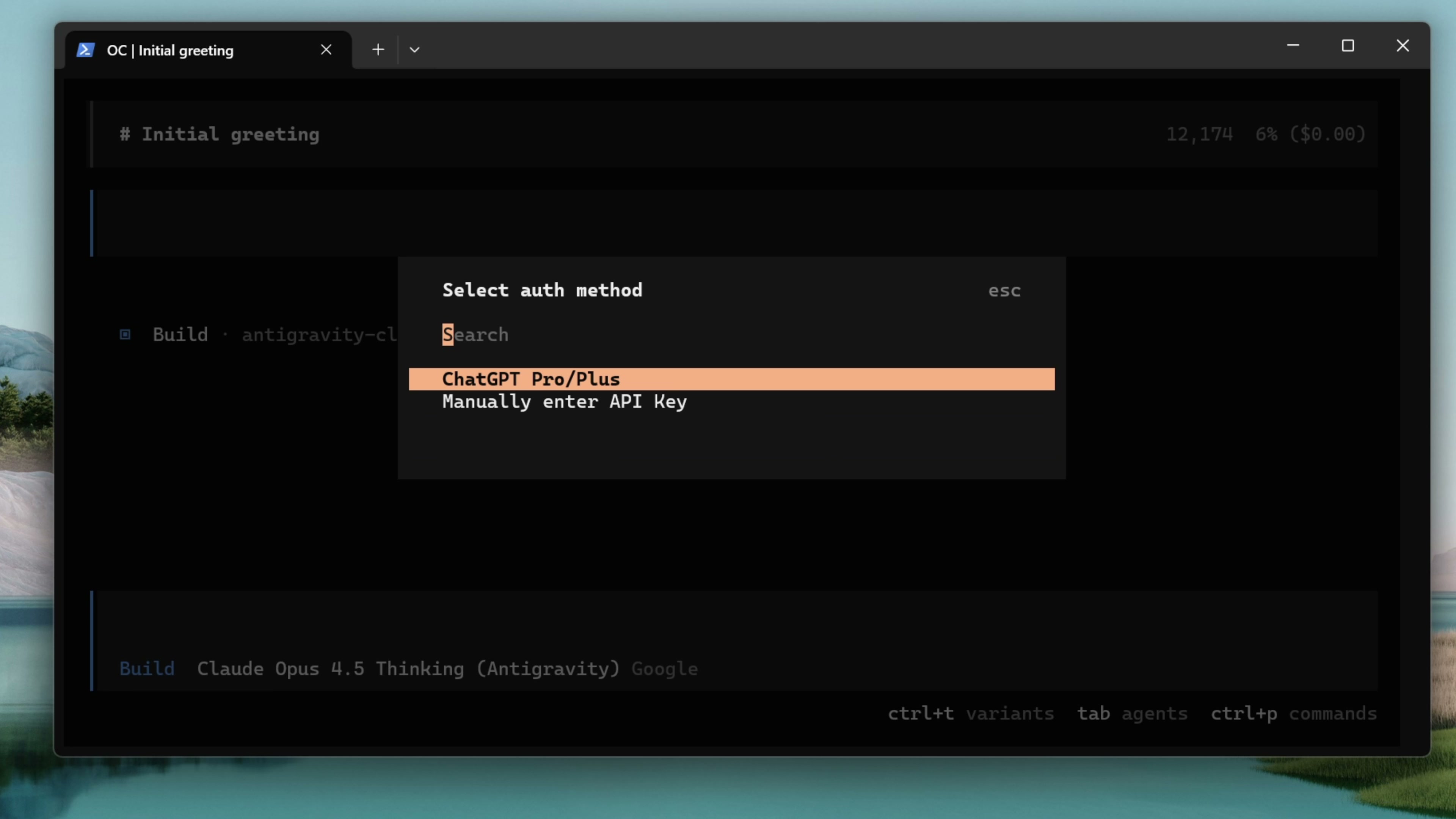This screenshot has height=819, width=1456.
Task: Maximize the terminal window
Action: tap(1348, 46)
